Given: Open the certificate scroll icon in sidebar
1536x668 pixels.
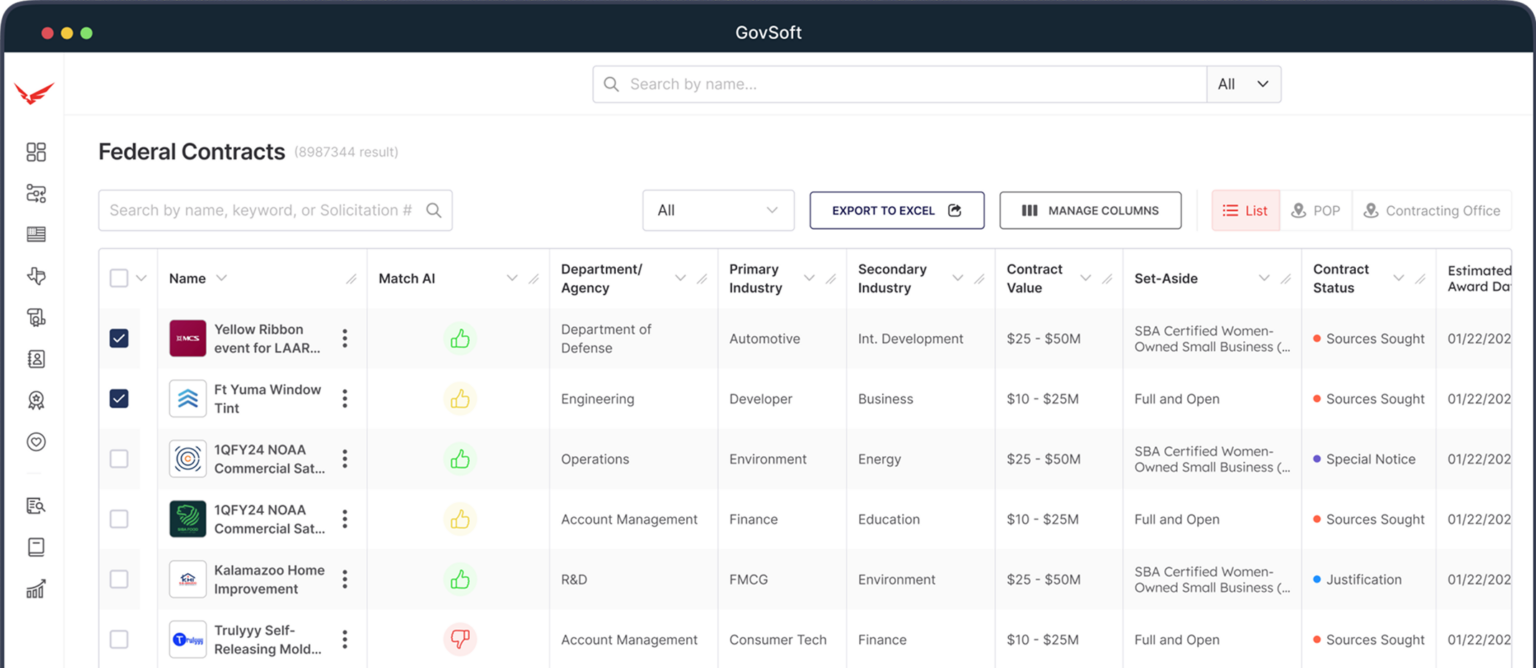Looking at the screenshot, I should click(x=36, y=318).
